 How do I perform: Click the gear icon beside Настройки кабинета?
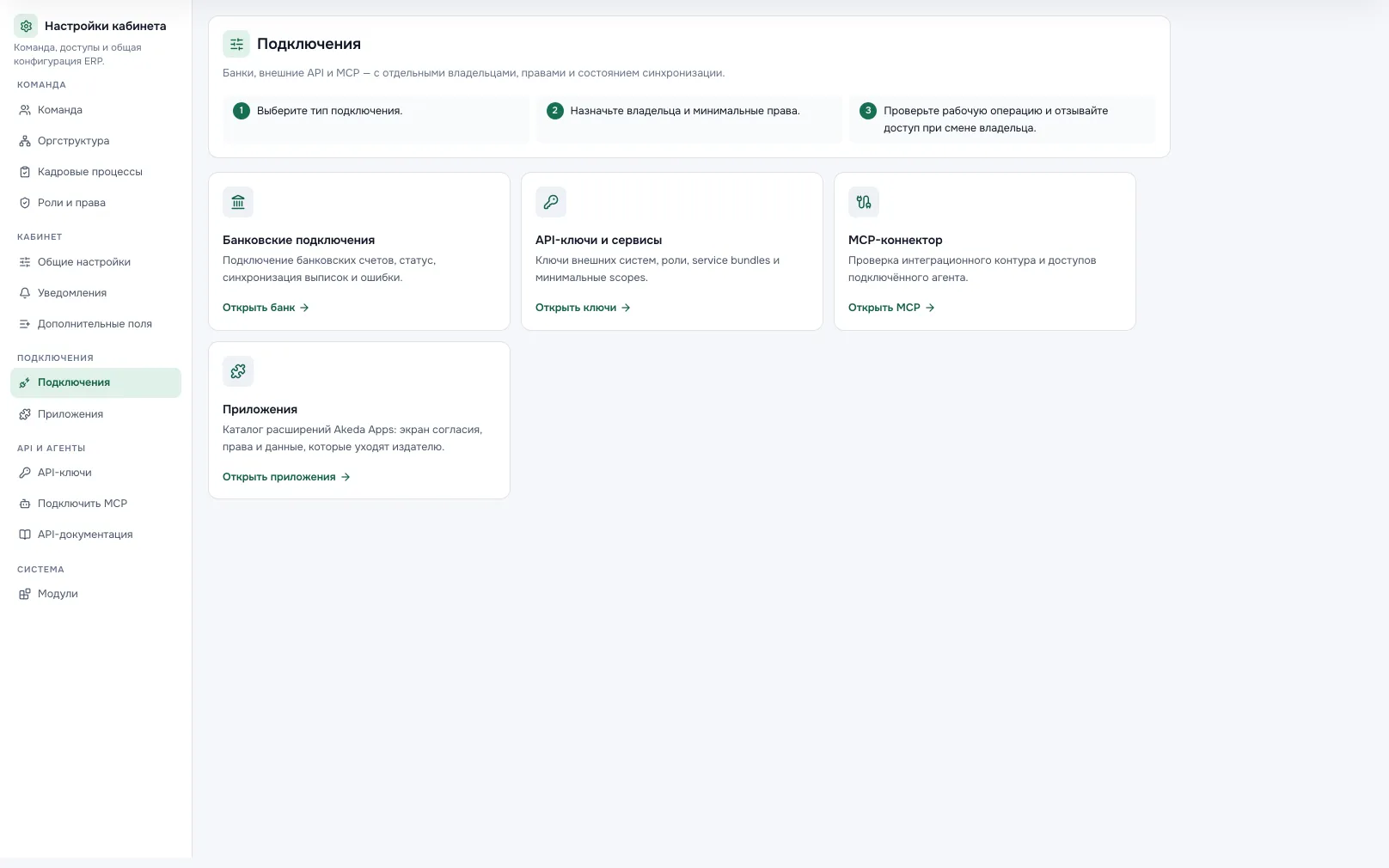(x=26, y=26)
